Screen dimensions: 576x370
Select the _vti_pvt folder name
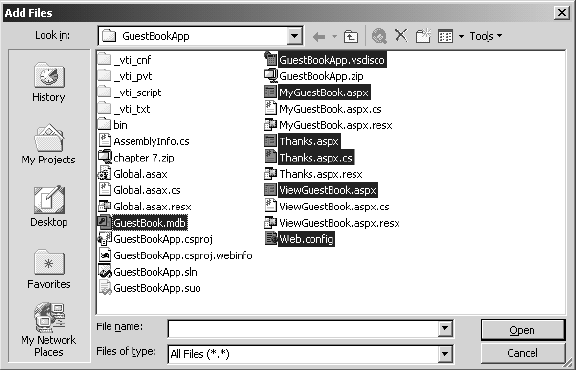[x=133, y=76]
